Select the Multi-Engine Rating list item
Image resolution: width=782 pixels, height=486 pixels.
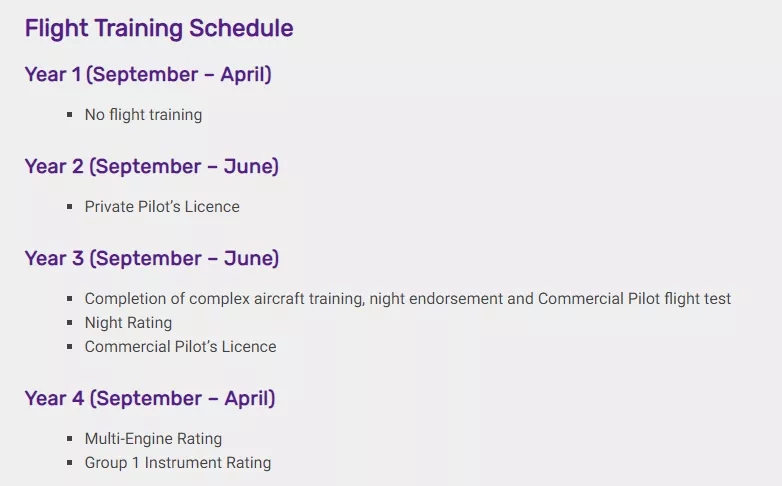tap(153, 439)
